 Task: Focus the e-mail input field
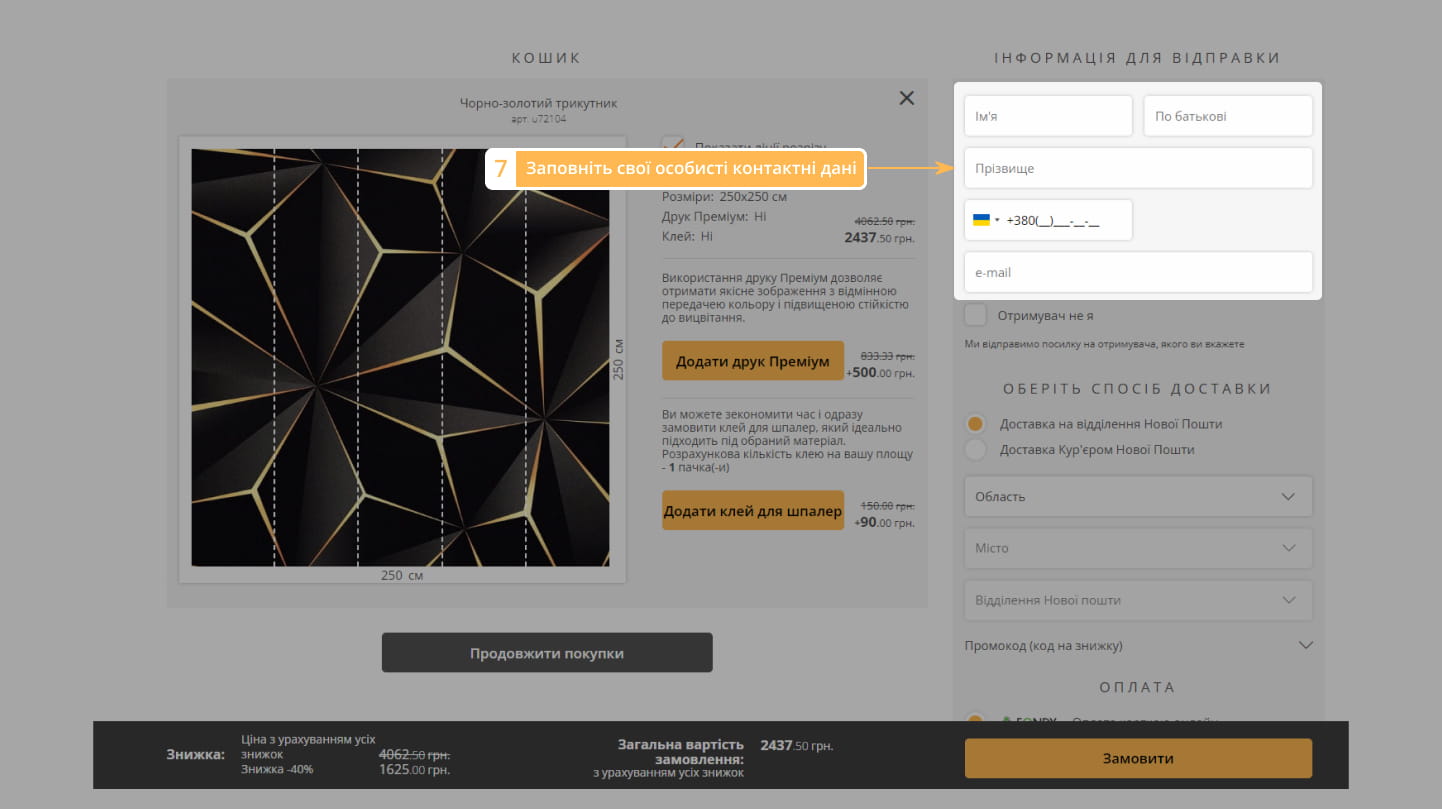(1137, 272)
